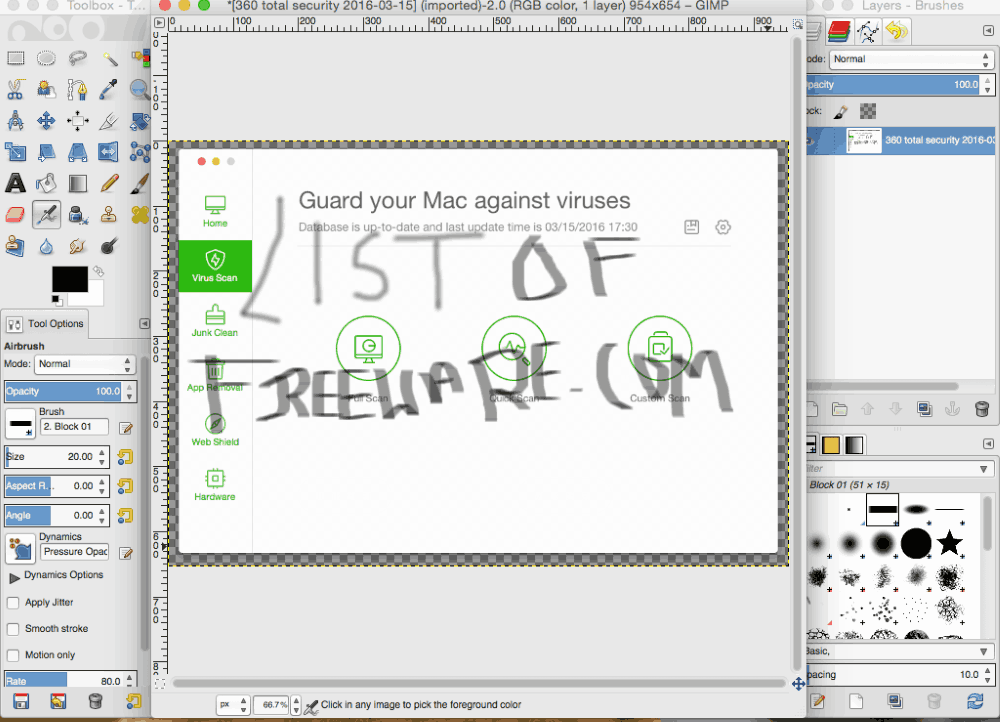Screen dimensions: 1000x722
Task: Select the Shear tool
Action: coord(46,152)
